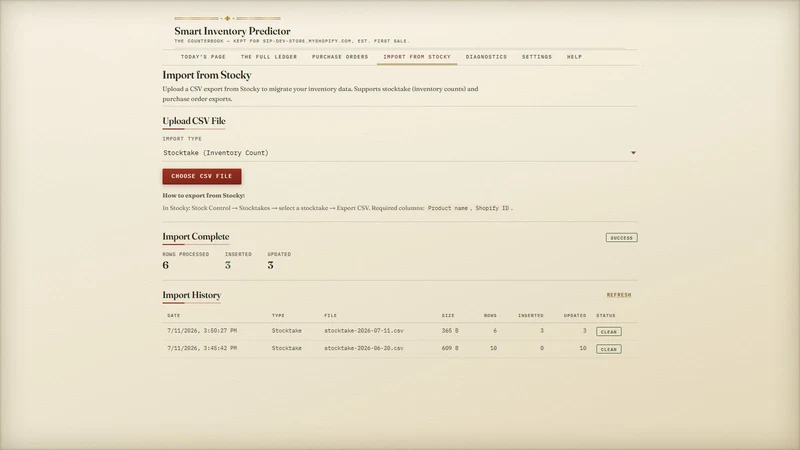The height and width of the screenshot is (450, 800).
Task: Select the Import from Stocky tab
Action: (x=417, y=57)
